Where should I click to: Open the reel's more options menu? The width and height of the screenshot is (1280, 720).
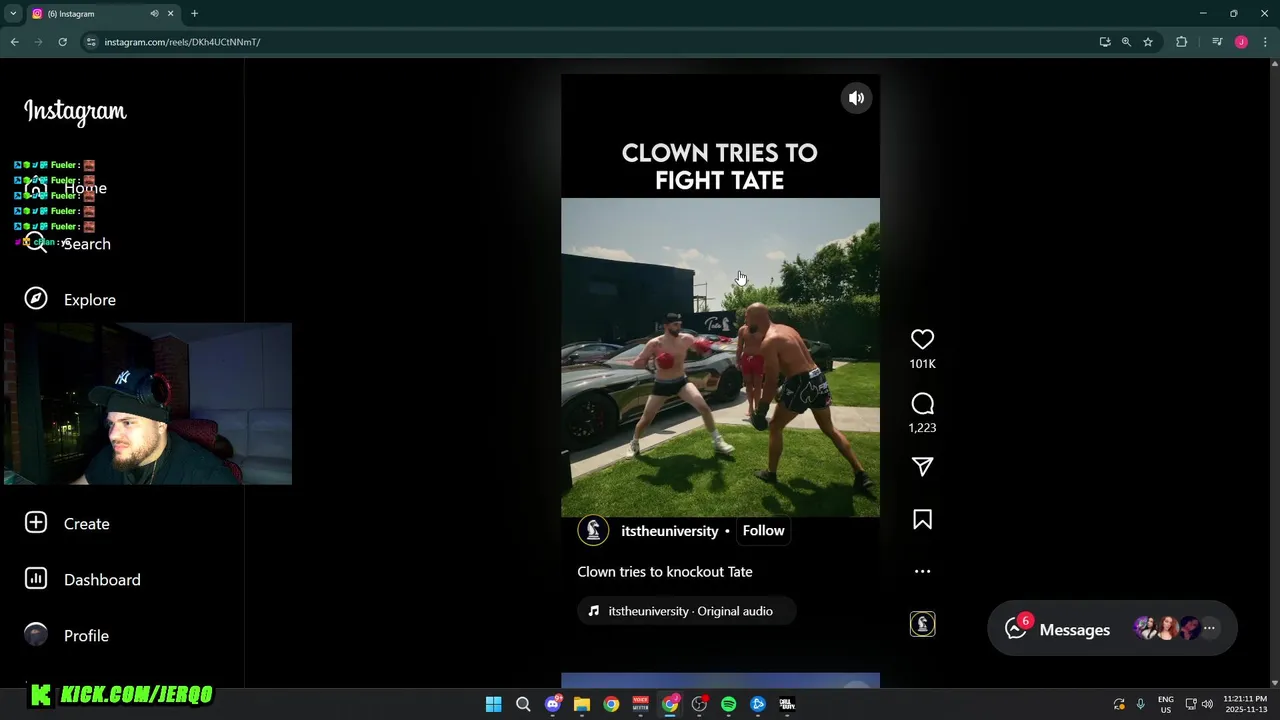pos(922,572)
